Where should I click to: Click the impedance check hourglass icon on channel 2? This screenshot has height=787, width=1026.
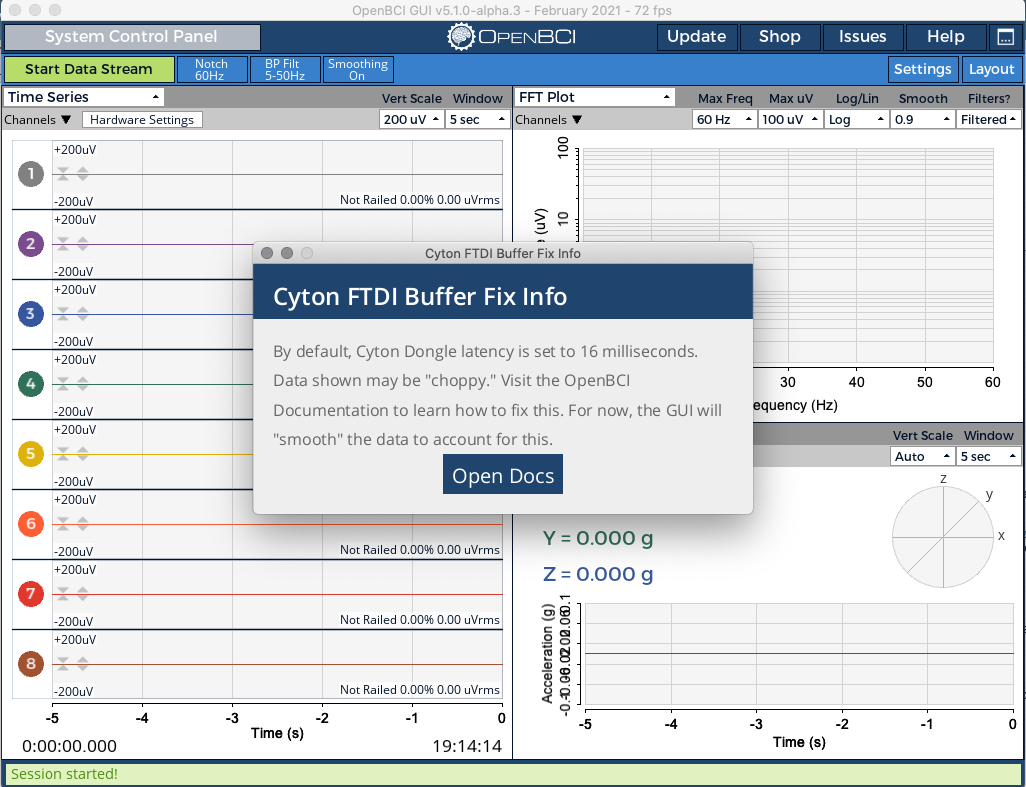tap(62, 243)
